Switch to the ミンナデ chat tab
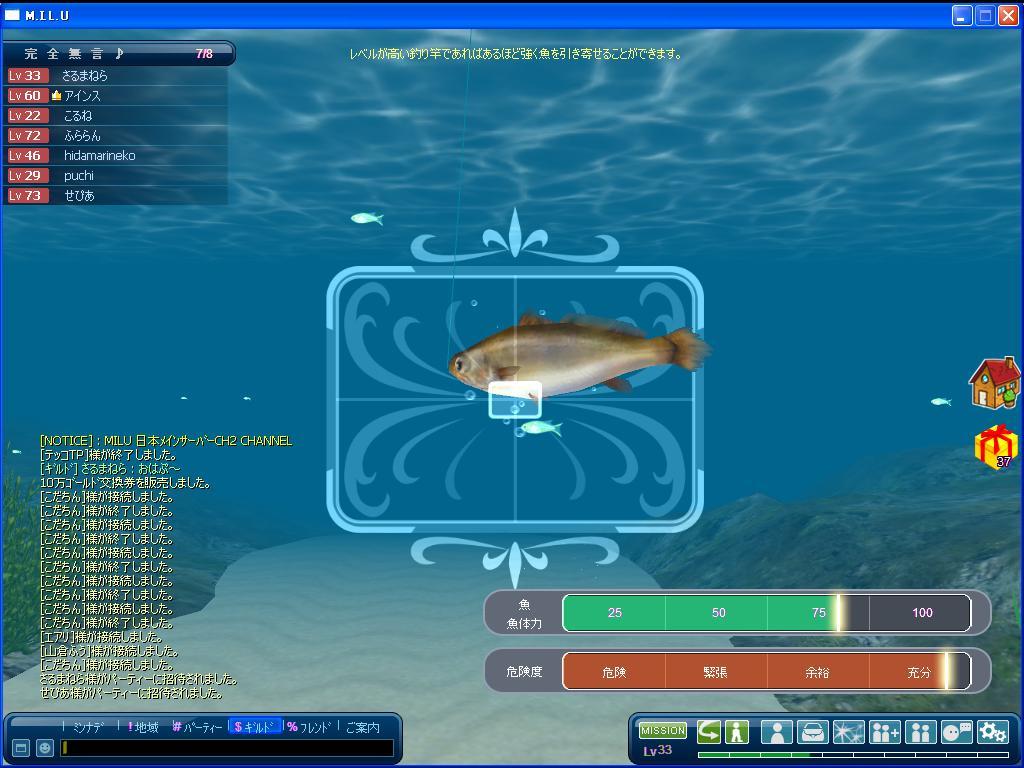Viewport: 1024px width, 768px height. click(x=88, y=727)
